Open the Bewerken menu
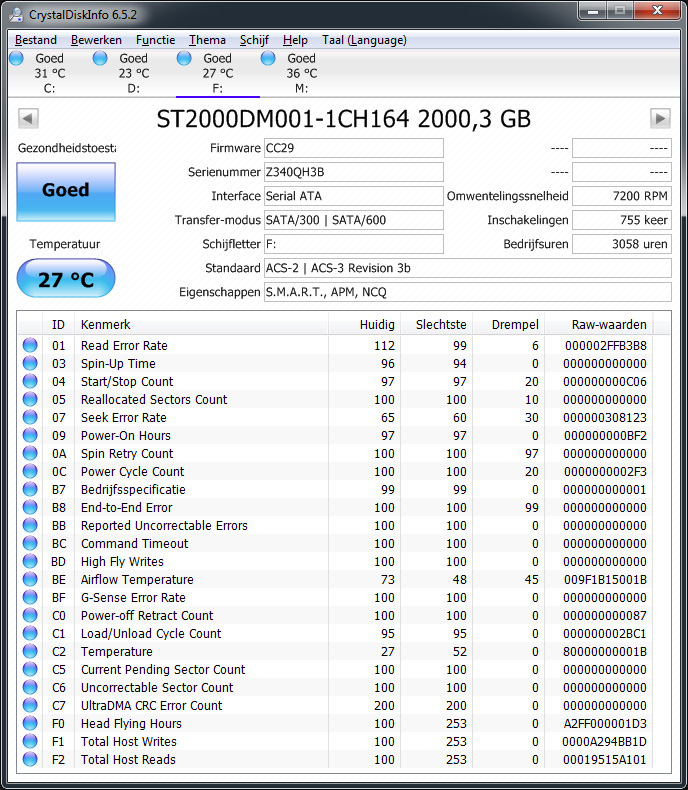This screenshot has height=790, width=688. click(96, 40)
